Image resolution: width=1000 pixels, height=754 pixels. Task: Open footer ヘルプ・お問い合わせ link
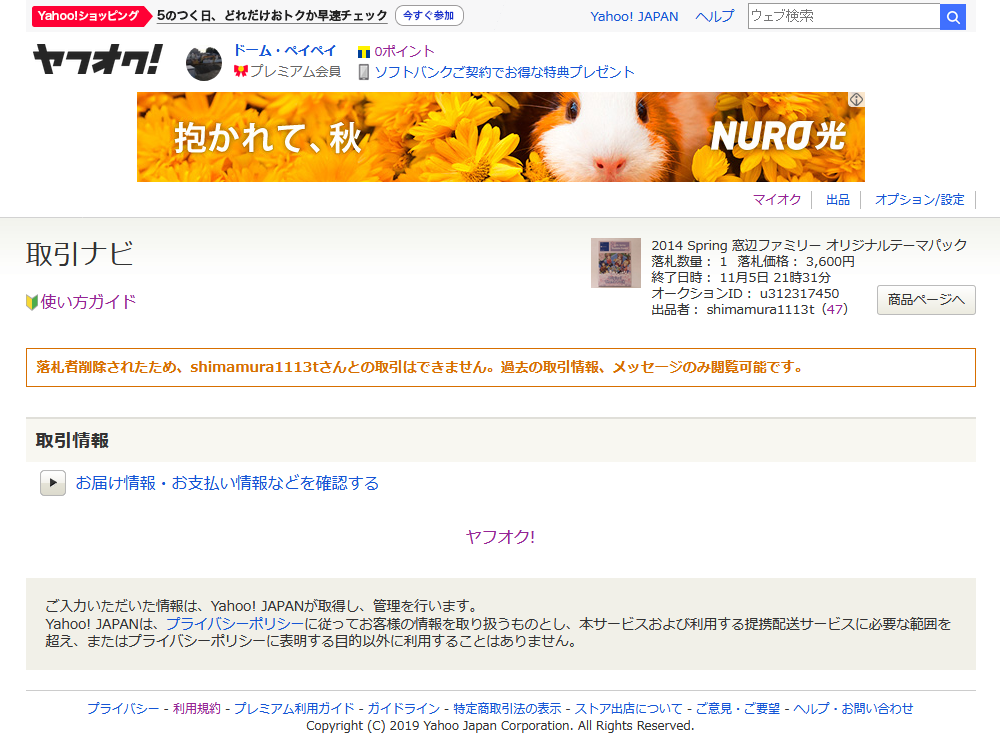click(853, 708)
